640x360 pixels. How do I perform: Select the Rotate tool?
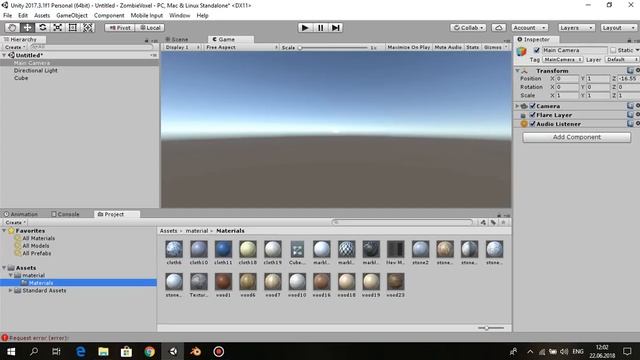coord(42,27)
